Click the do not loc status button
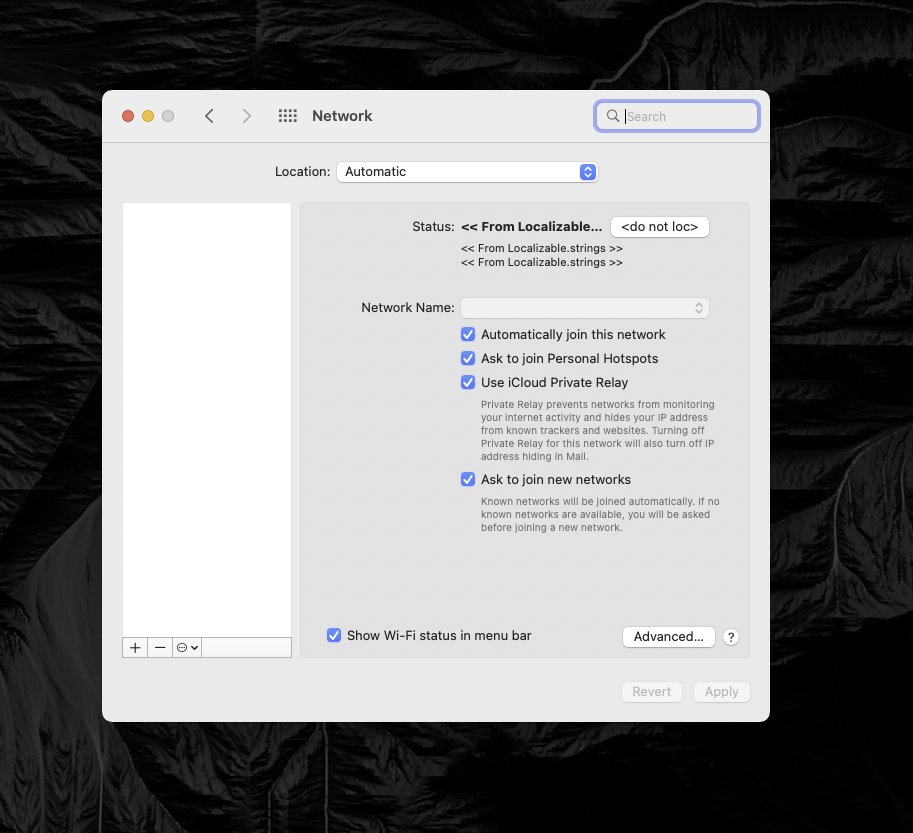913x833 pixels. (x=659, y=226)
